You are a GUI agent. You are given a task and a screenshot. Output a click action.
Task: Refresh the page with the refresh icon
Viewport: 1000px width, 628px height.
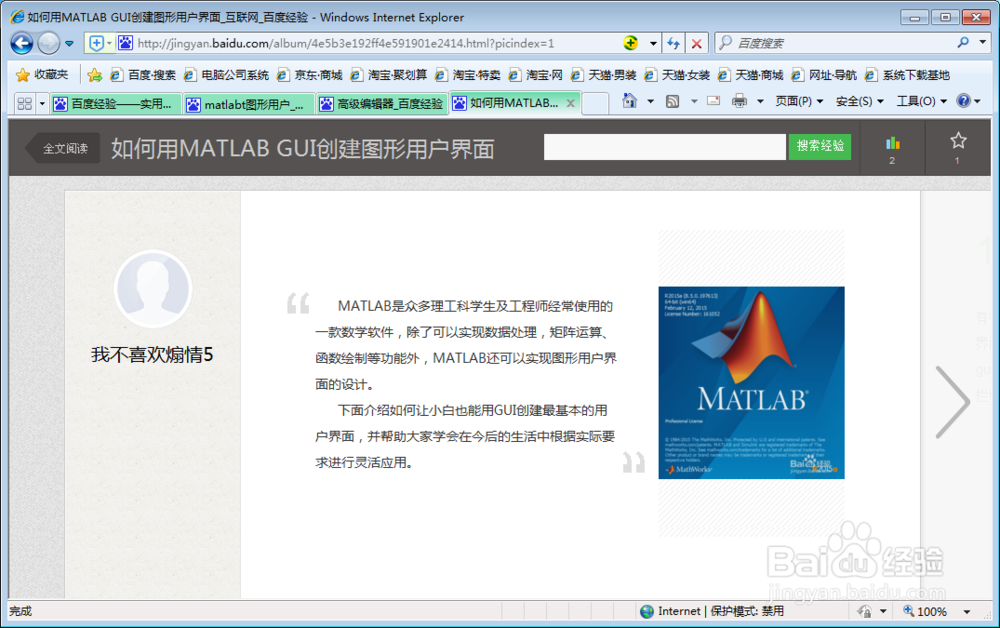(x=673, y=43)
